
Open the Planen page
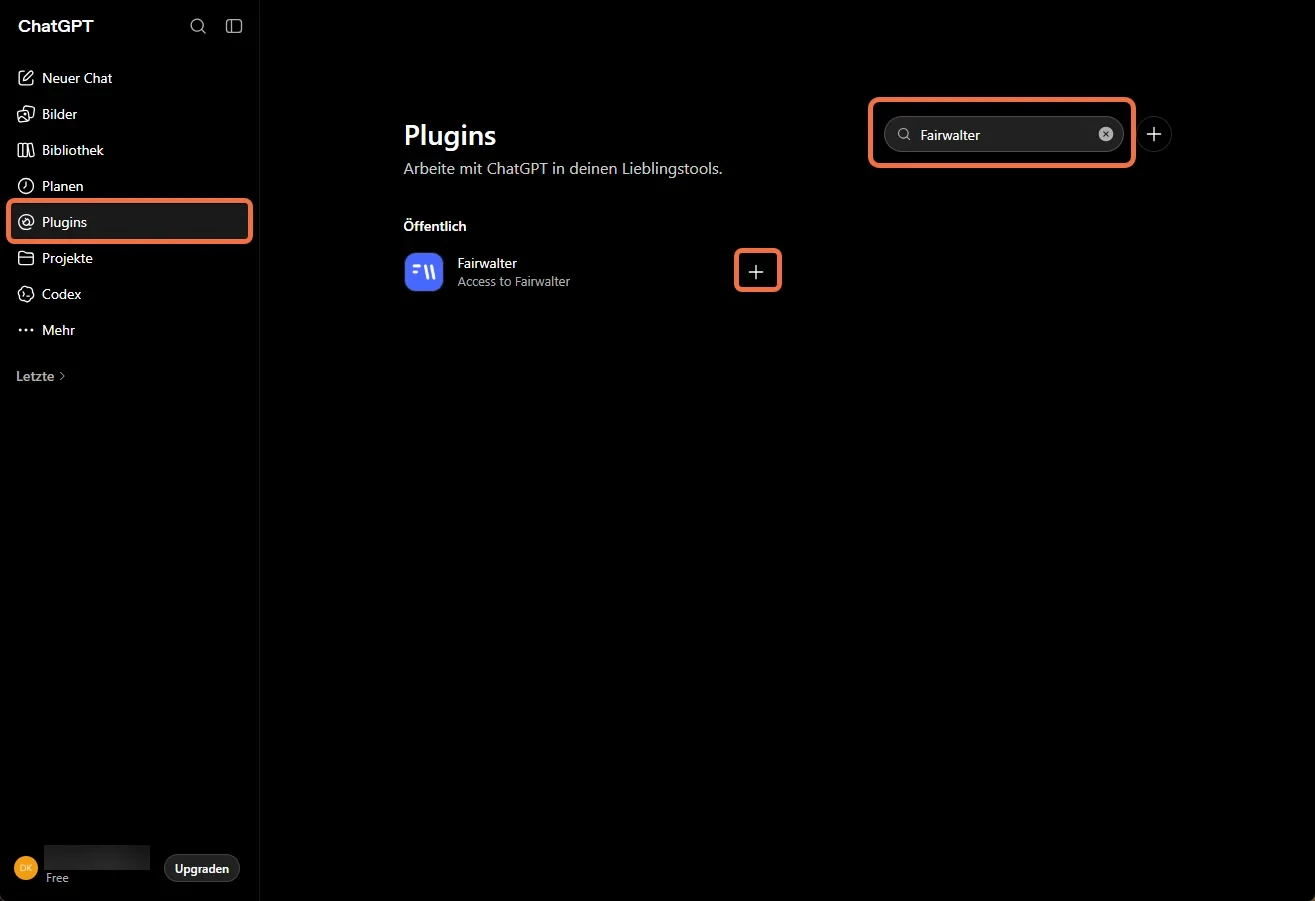click(x=130, y=186)
